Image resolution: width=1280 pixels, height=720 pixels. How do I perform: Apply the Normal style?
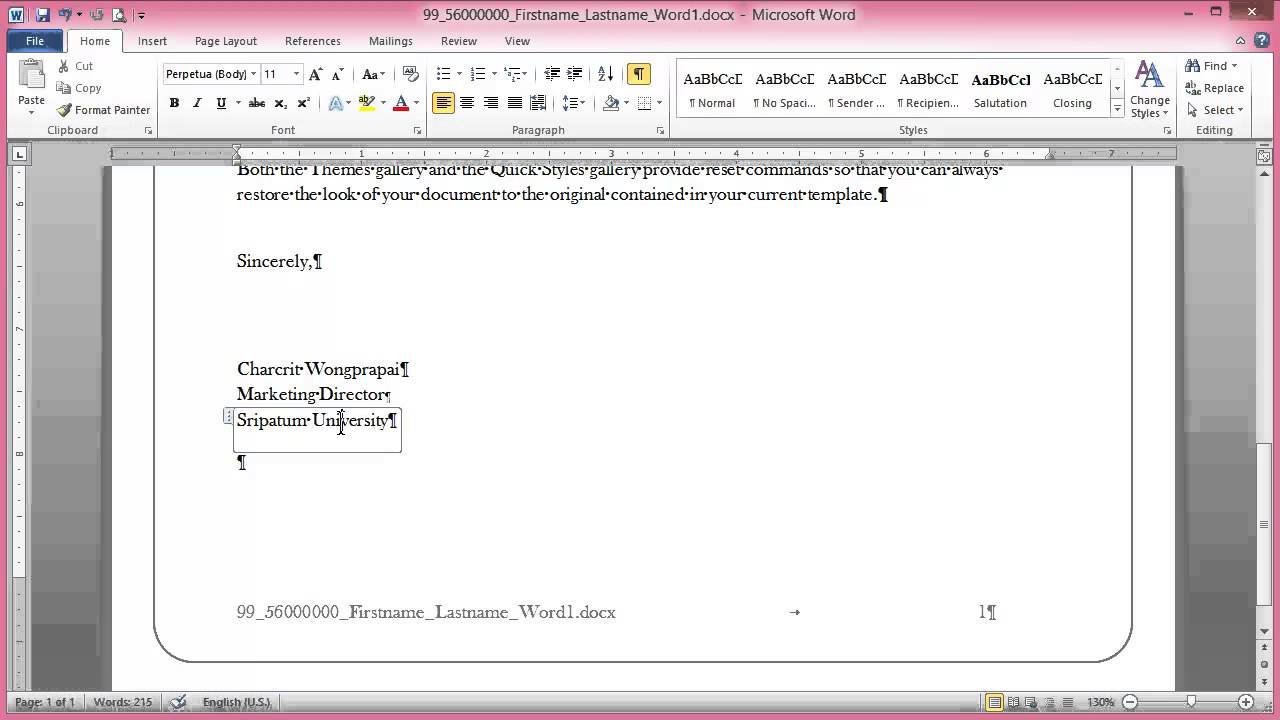point(712,89)
